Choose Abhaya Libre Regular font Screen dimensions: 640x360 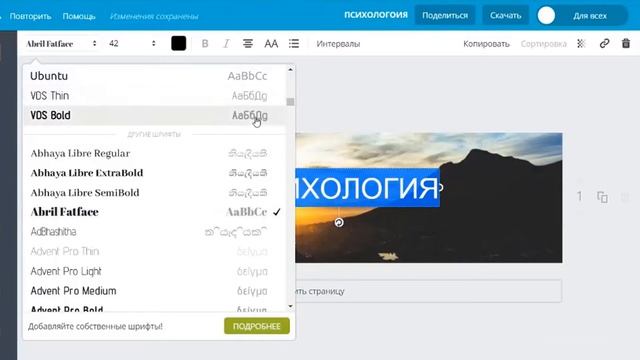pos(154,153)
